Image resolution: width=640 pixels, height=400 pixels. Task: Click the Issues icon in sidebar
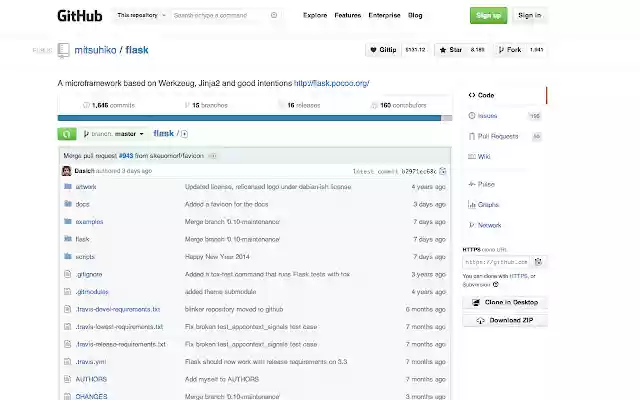pos(472,116)
